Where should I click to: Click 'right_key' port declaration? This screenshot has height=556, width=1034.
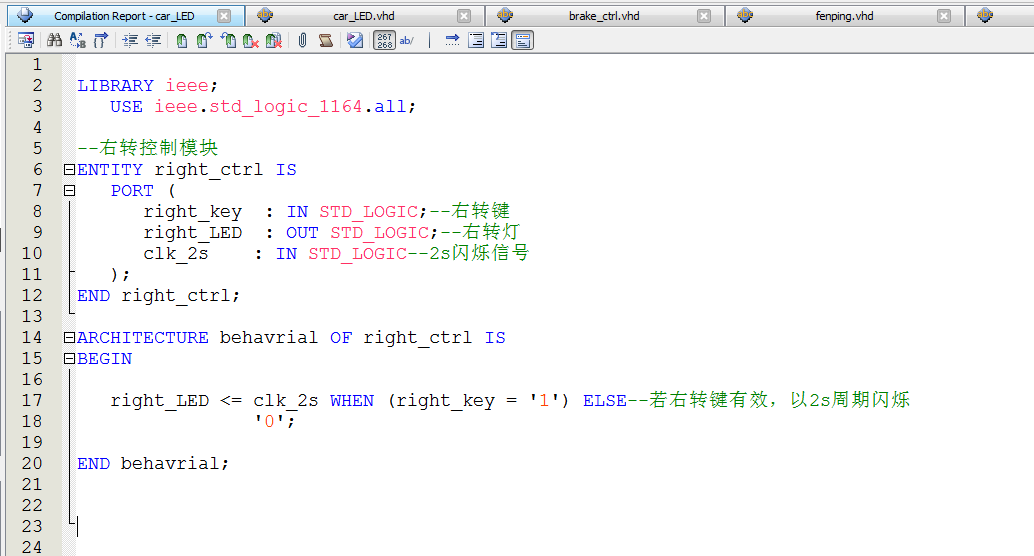(193, 212)
